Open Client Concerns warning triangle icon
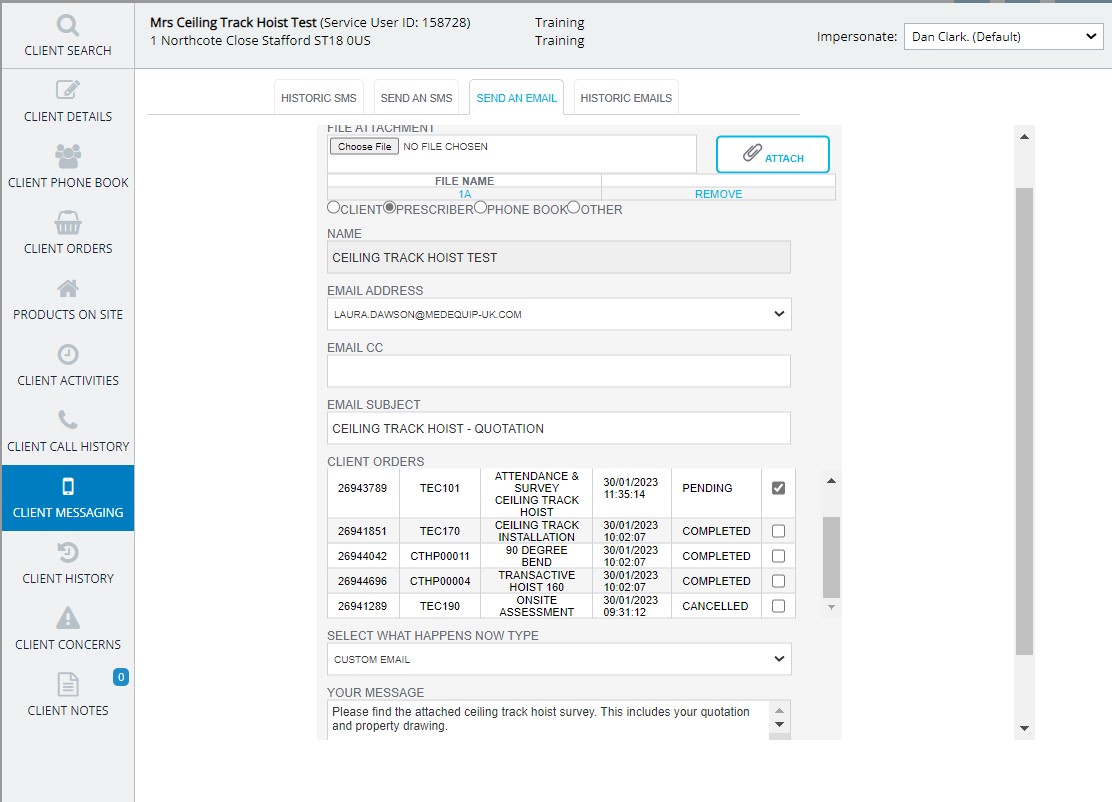Viewport: 1112px width, 802px height. pos(68,618)
